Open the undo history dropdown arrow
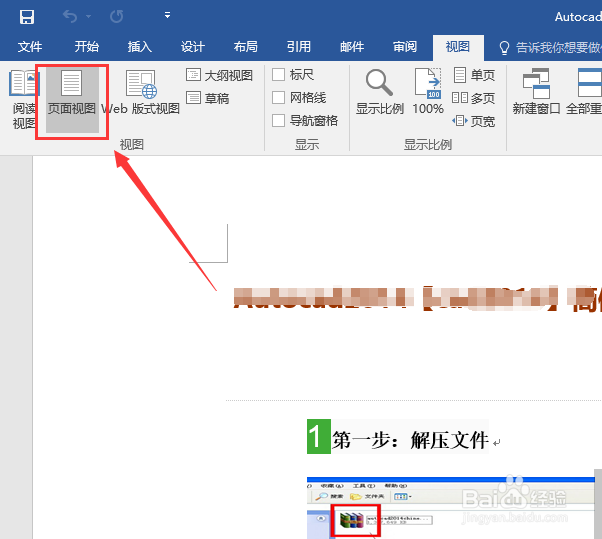Image resolution: width=602 pixels, height=539 pixels. pyautogui.click(x=89, y=17)
